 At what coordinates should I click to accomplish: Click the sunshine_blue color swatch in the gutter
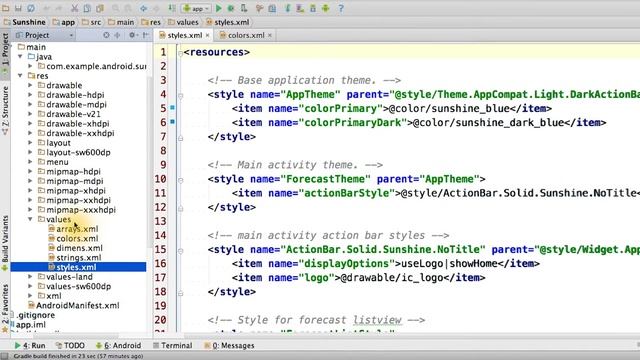172,108
